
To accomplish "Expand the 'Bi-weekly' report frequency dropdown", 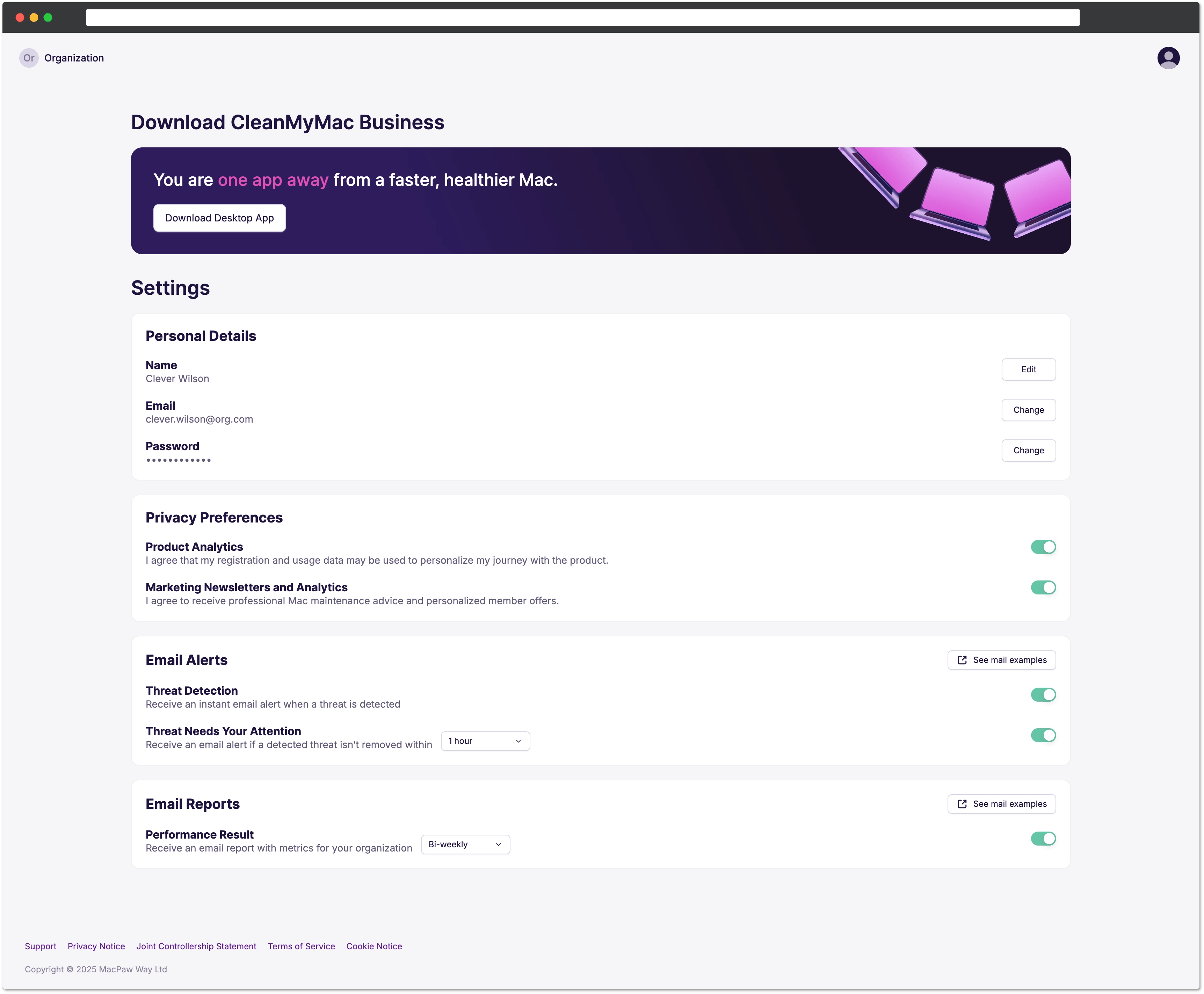I will click(465, 844).
